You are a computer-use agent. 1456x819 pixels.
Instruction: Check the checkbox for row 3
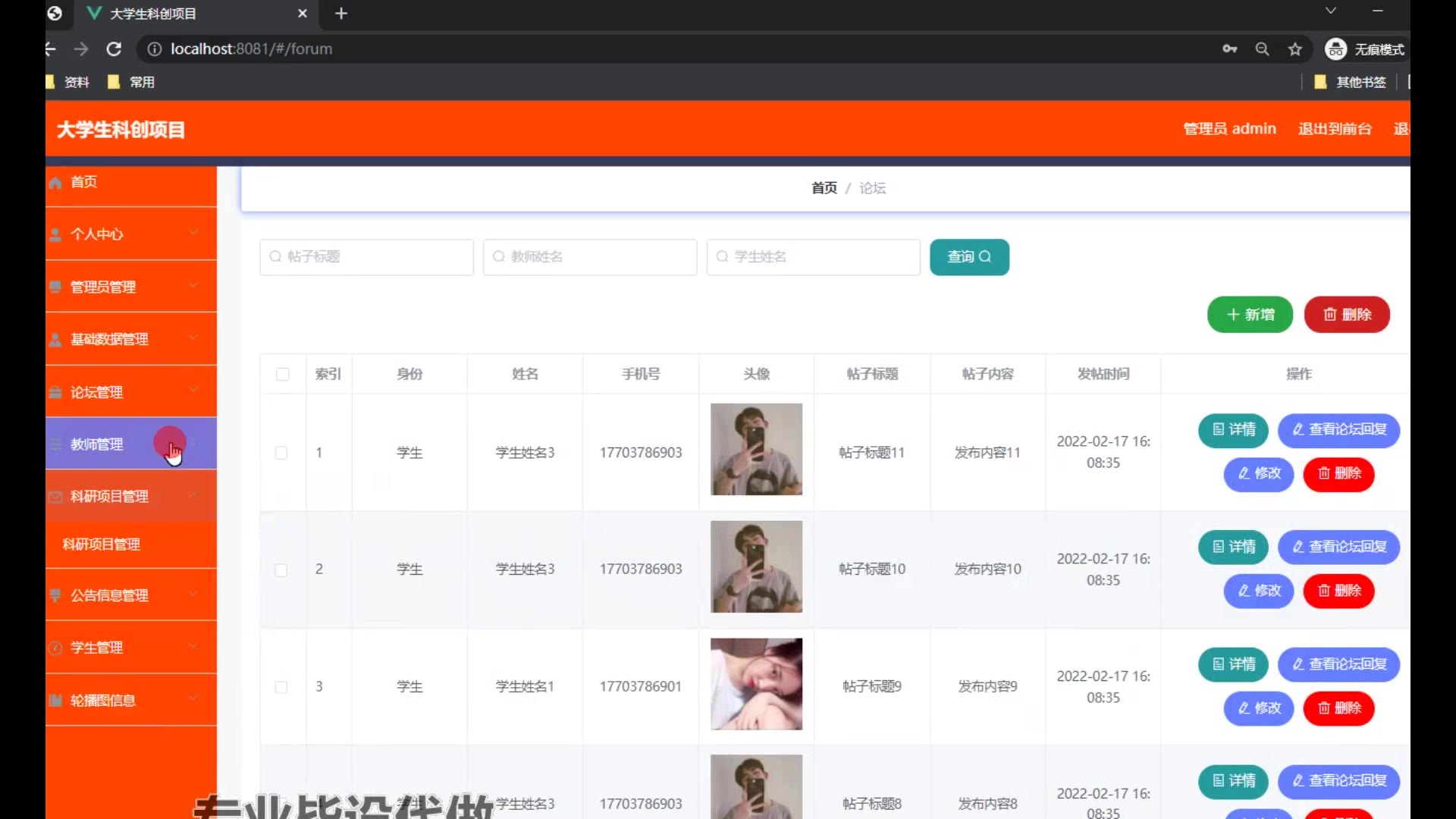(281, 687)
